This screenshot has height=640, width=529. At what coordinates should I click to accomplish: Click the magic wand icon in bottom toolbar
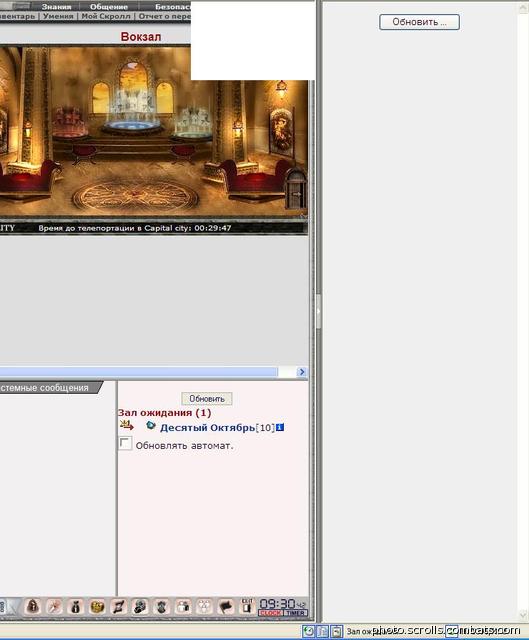[x=54, y=607]
